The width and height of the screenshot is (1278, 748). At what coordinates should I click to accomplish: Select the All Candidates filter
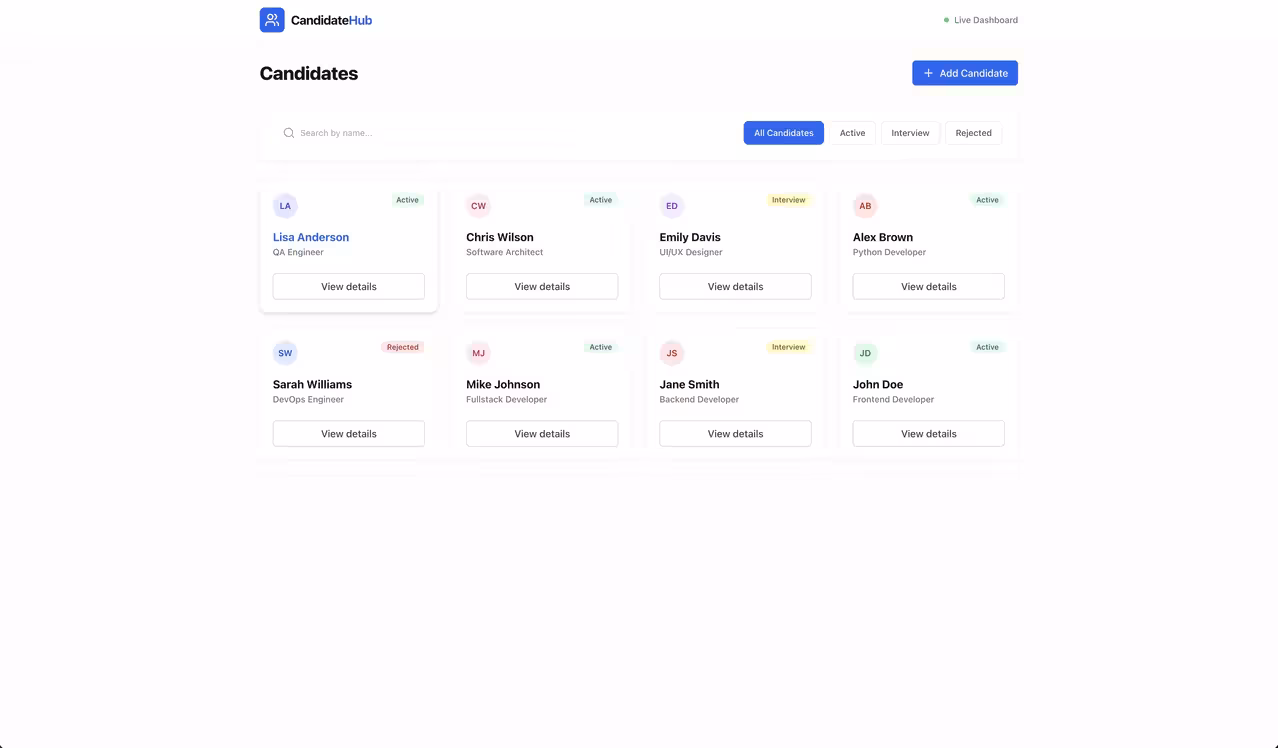pyautogui.click(x=783, y=132)
